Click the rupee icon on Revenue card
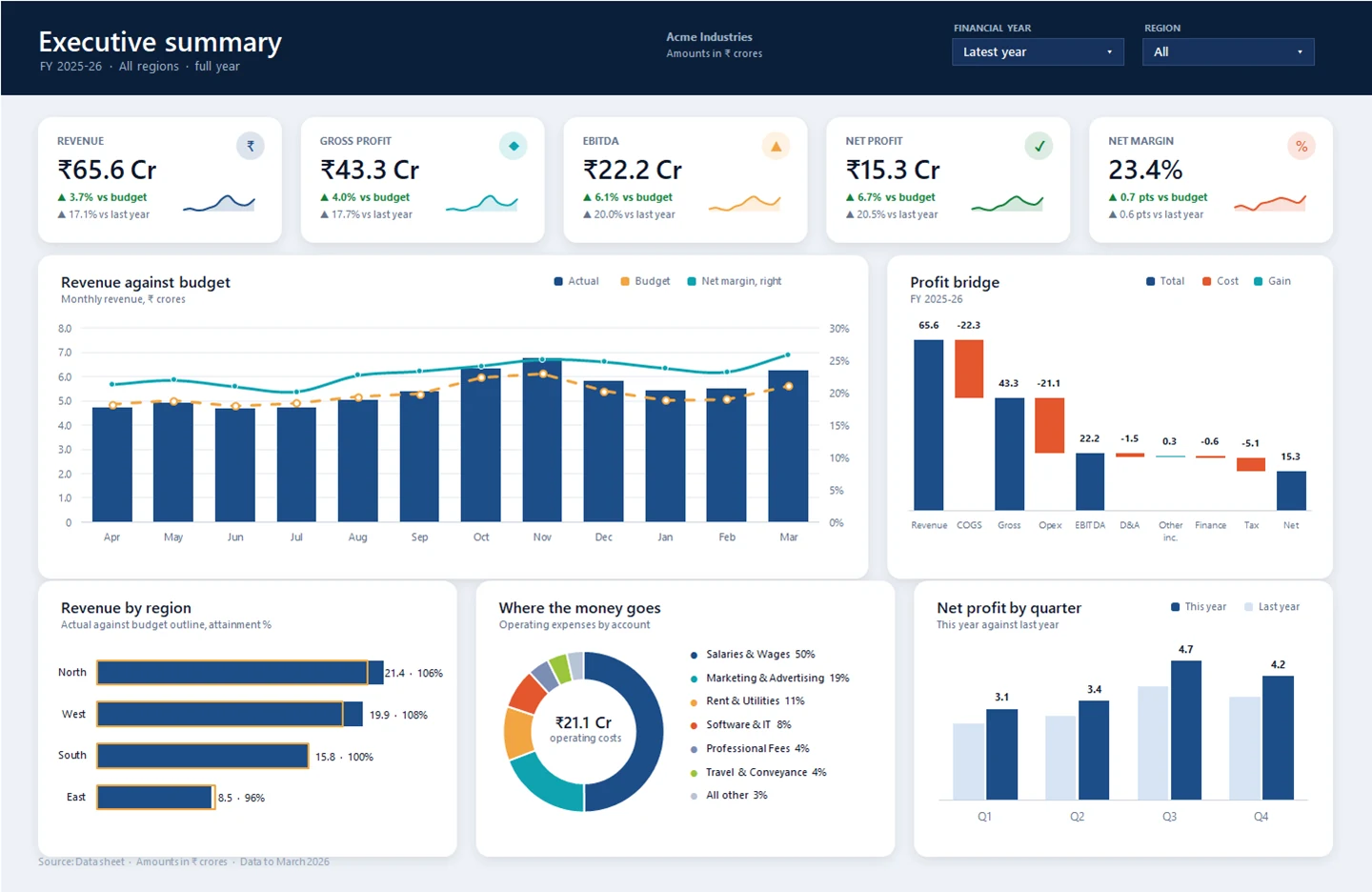 click(x=251, y=146)
